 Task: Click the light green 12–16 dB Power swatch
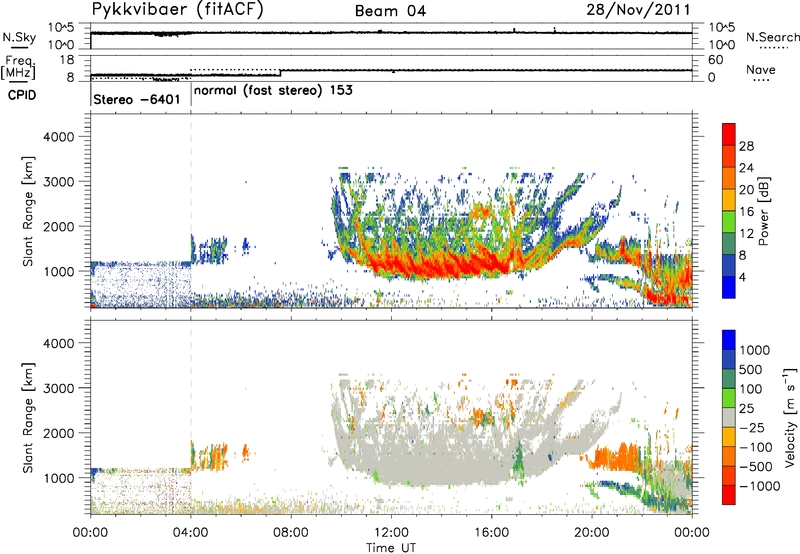pos(729,222)
